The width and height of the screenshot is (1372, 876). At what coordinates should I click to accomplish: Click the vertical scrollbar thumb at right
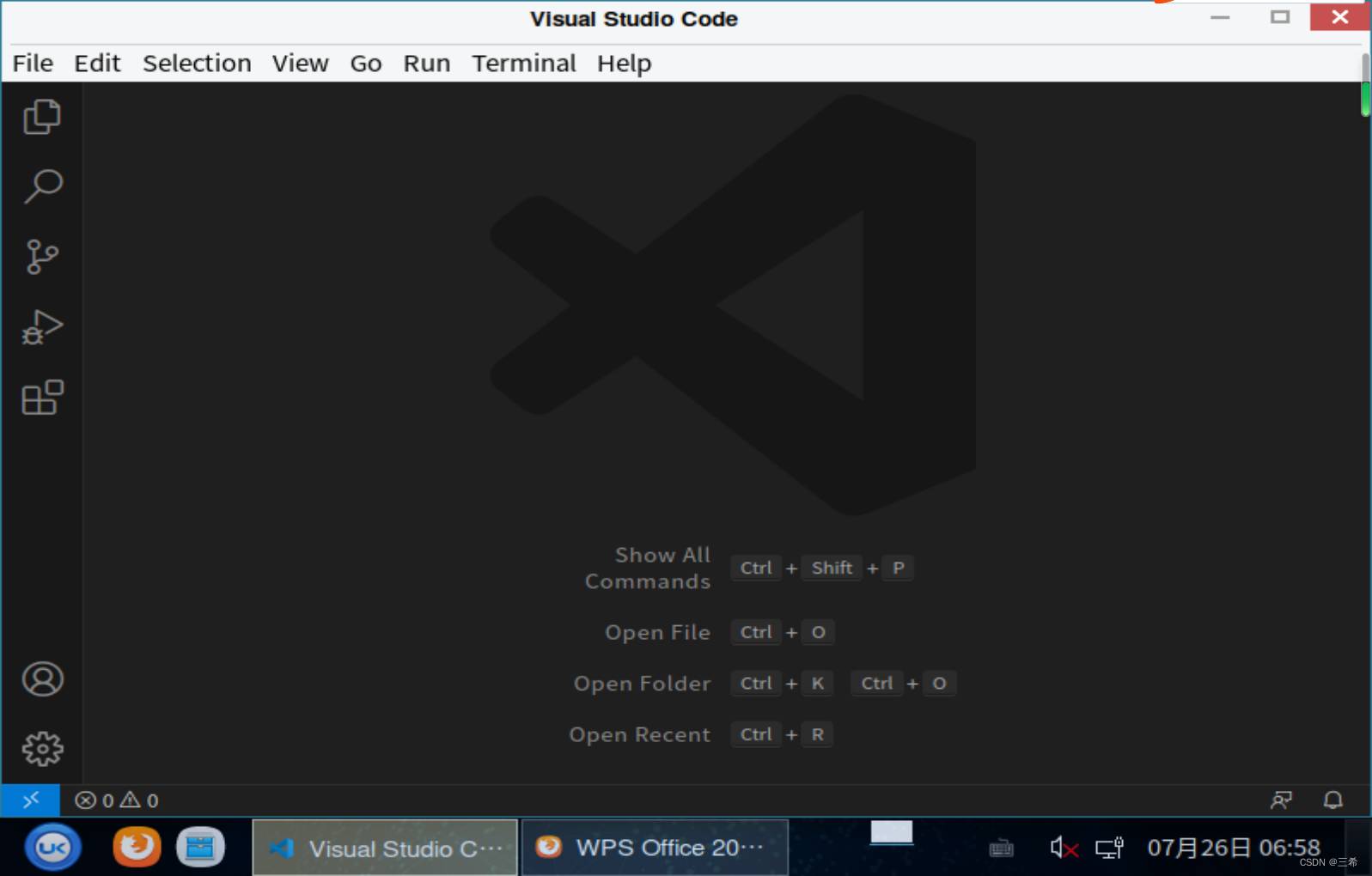click(x=1365, y=86)
